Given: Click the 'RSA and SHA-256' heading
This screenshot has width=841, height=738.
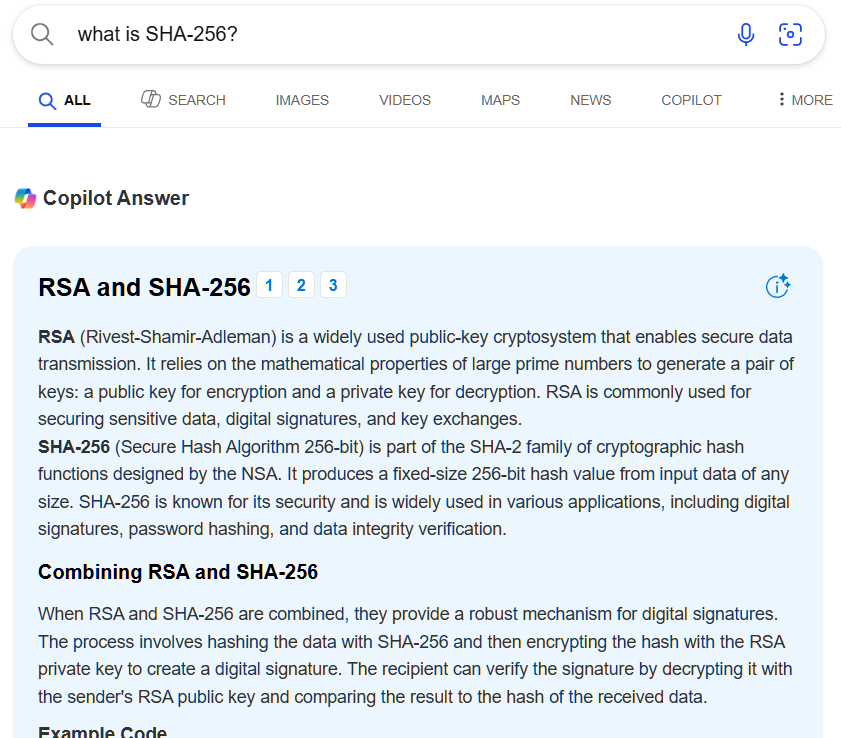Looking at the screenshot, I should tap(144, 287).
